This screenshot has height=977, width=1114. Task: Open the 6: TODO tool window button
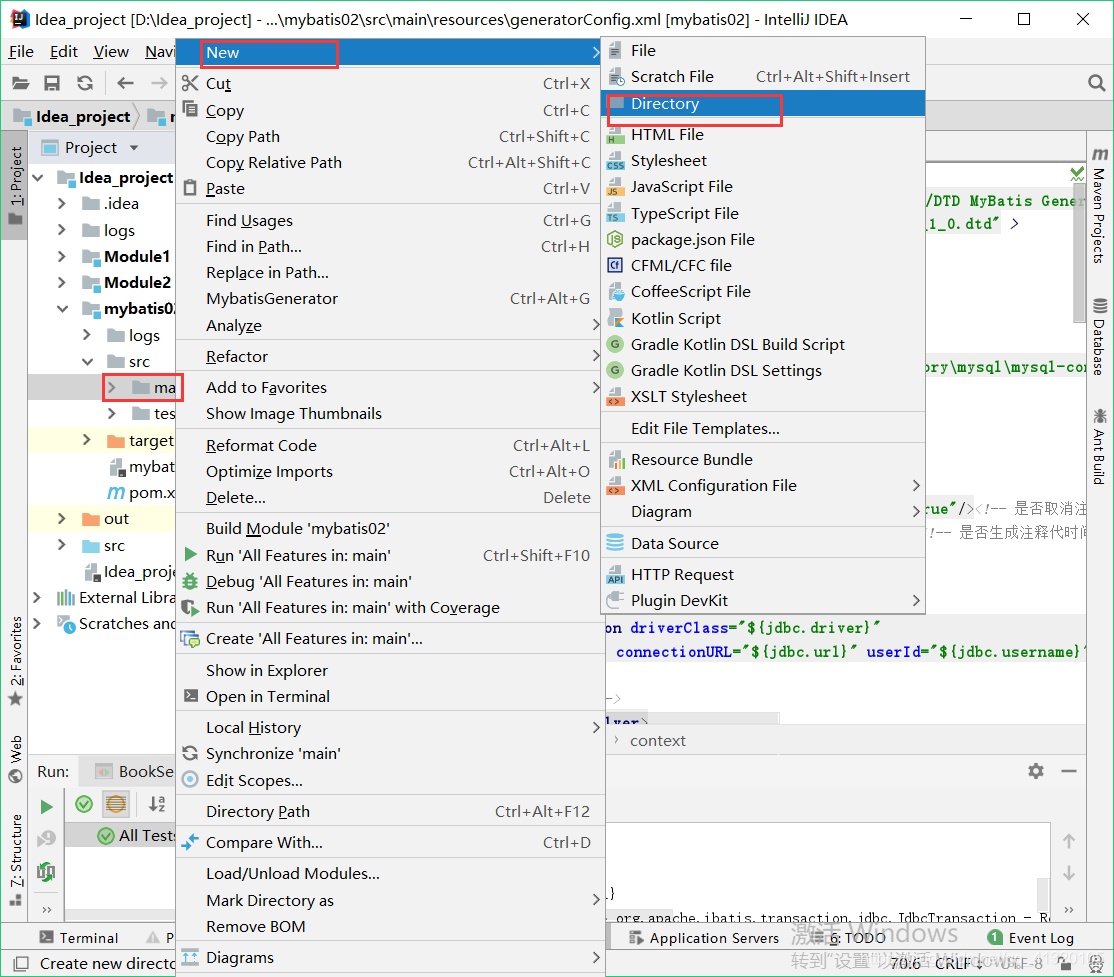click(850, 938)
